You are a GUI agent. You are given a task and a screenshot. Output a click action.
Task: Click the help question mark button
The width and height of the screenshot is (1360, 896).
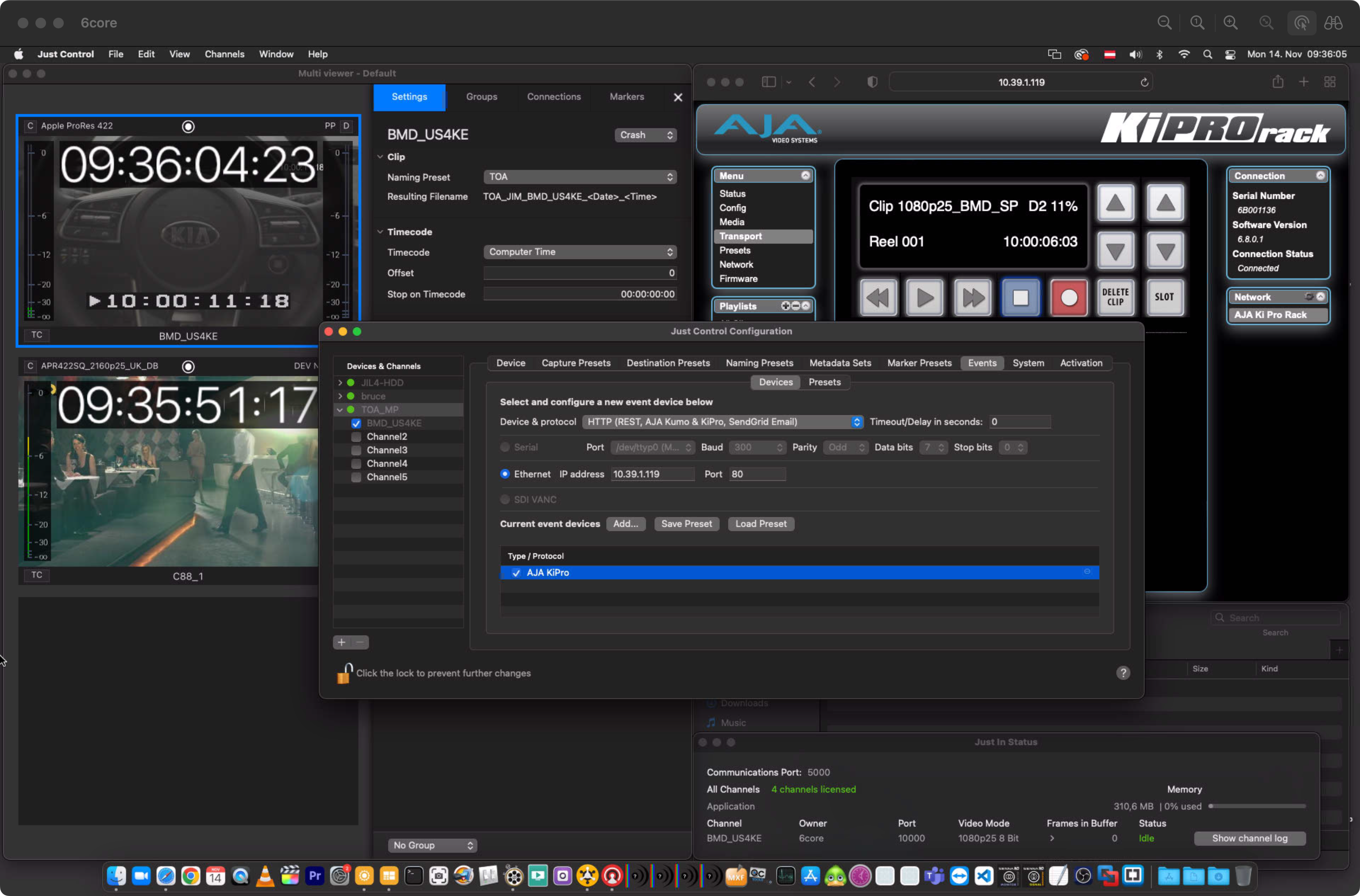click(x=1123, y=673)
